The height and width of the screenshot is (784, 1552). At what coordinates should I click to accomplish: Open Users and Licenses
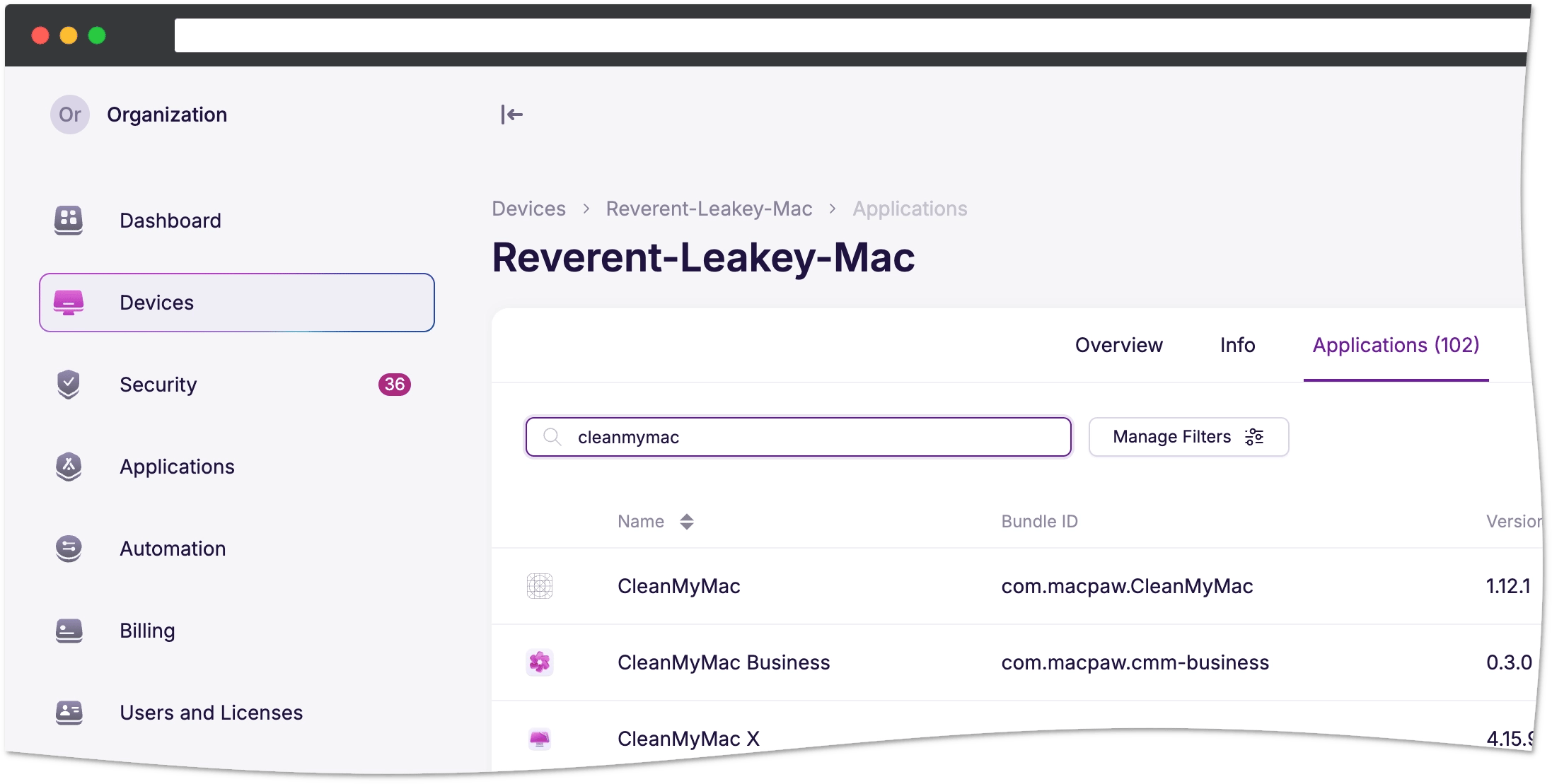coord(237,713)
